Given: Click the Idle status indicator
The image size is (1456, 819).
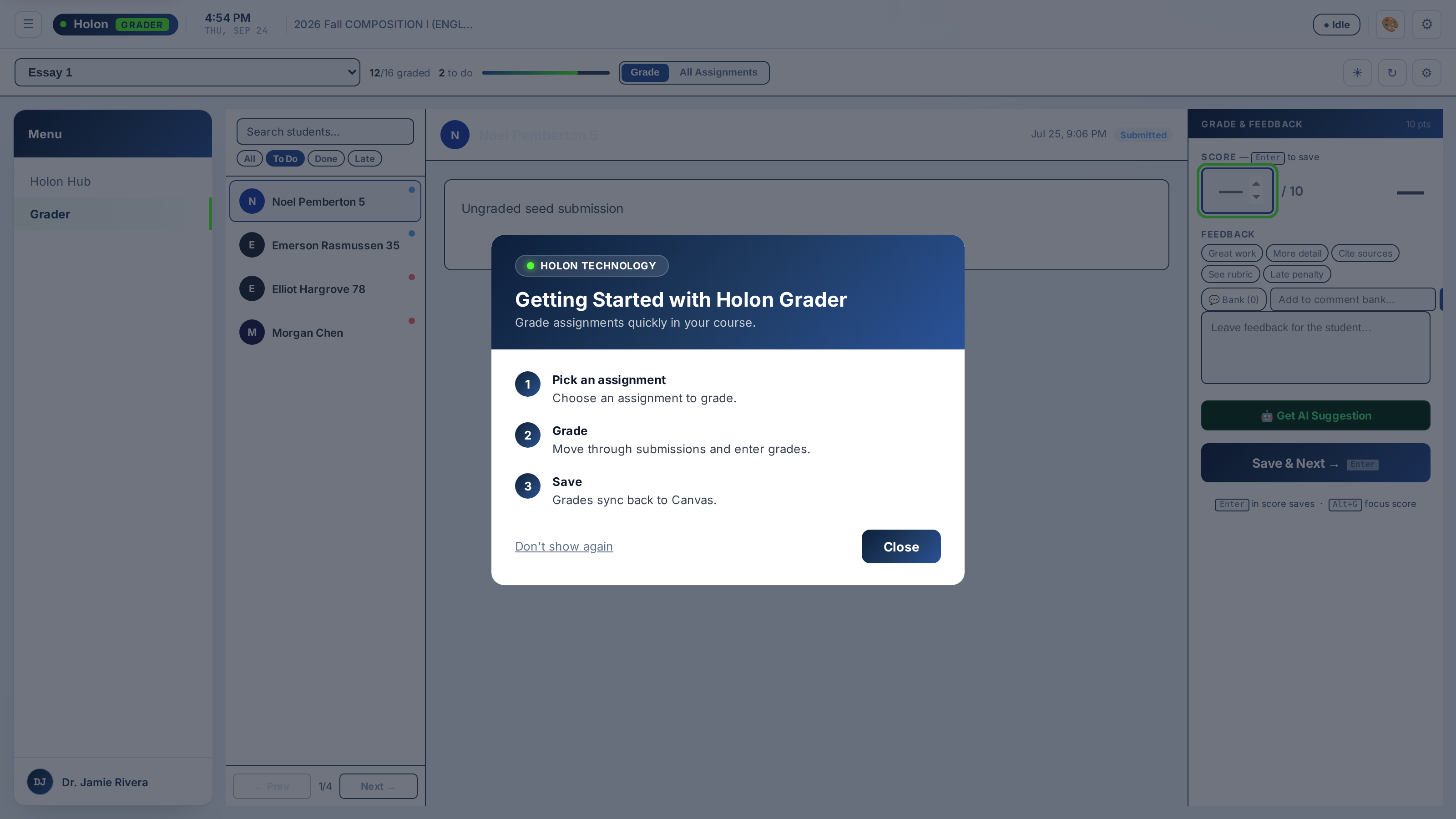Looking at the screenshot, I should click(x=1336, y=24).
